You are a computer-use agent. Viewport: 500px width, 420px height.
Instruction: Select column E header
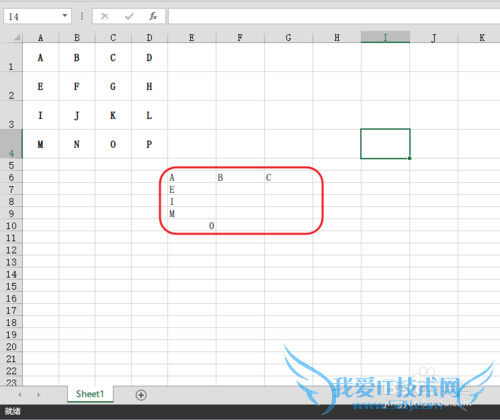(x=192, y=37)
